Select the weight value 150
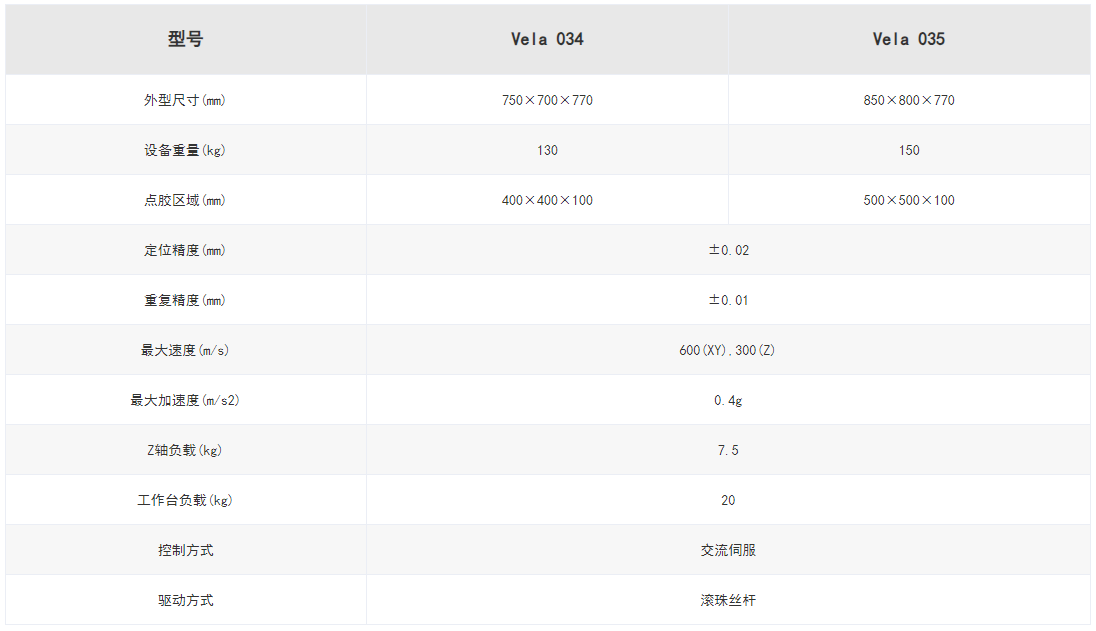This screenshot has height=631, width=1096. pos(908,150)
